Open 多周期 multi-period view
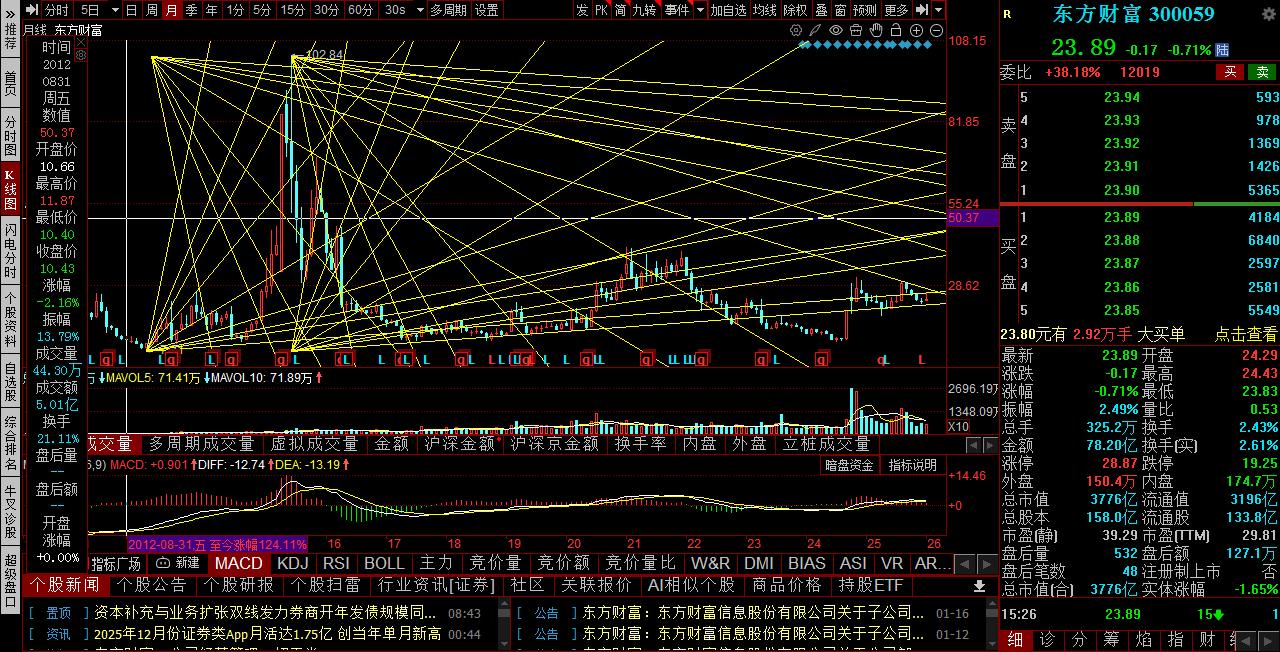Image resolution: width=1280 pixels, height=652 pixels. [x=449, y=10]
